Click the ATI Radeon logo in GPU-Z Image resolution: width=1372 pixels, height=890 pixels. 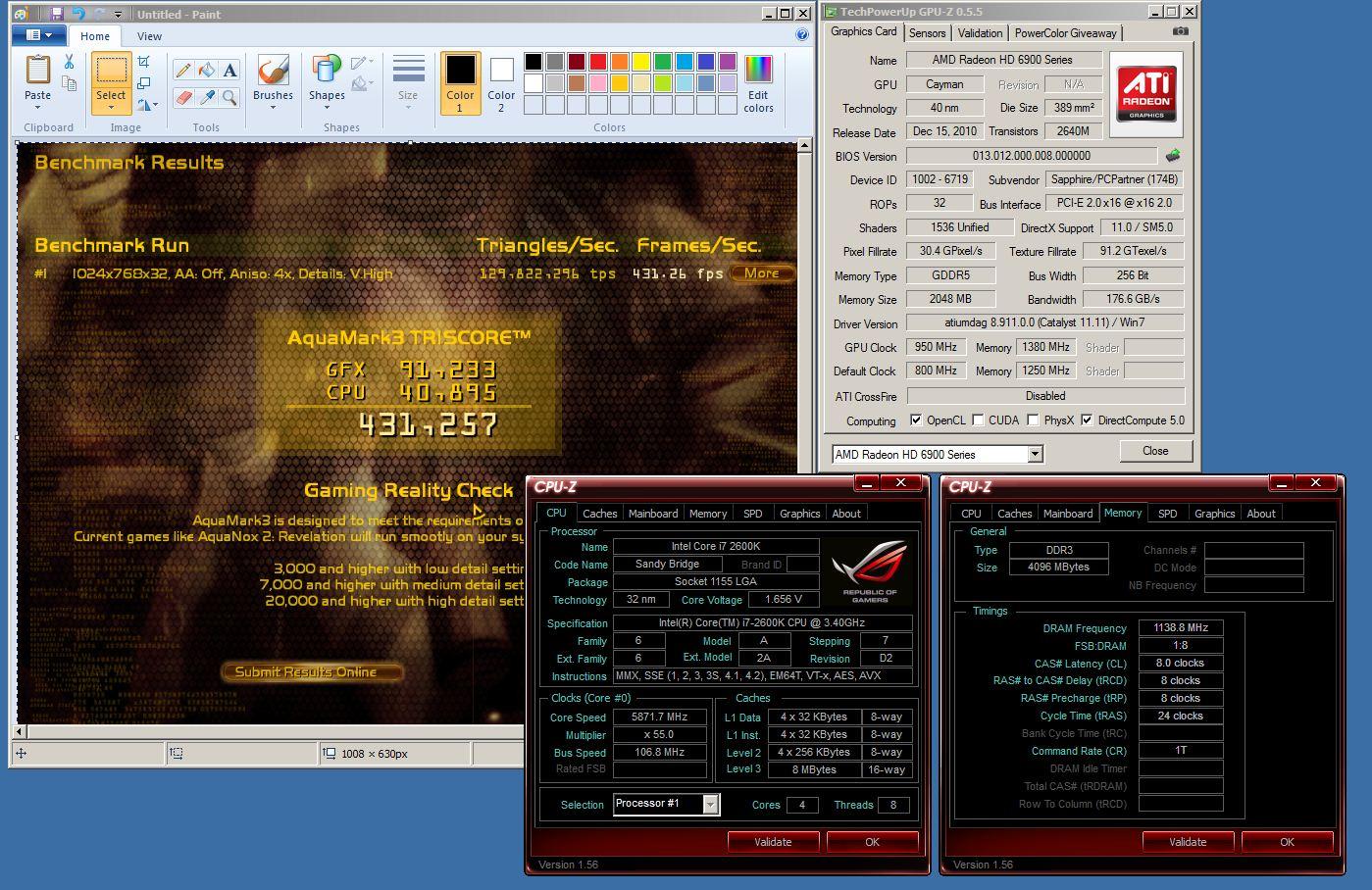tap(1146, 94)
